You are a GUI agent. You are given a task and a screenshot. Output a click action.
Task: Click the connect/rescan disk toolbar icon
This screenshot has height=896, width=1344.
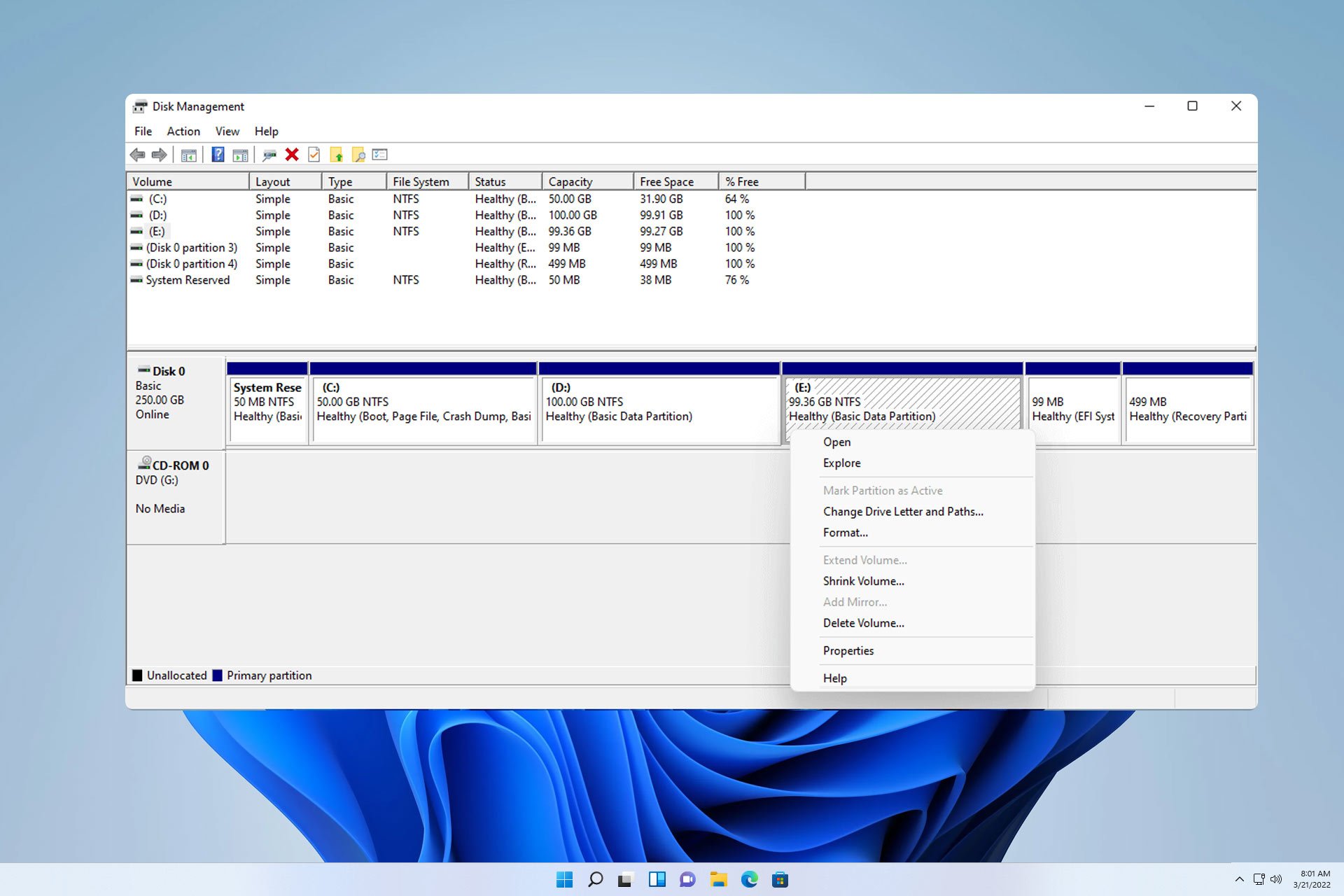pyautogui.click(x=269, y=155)
